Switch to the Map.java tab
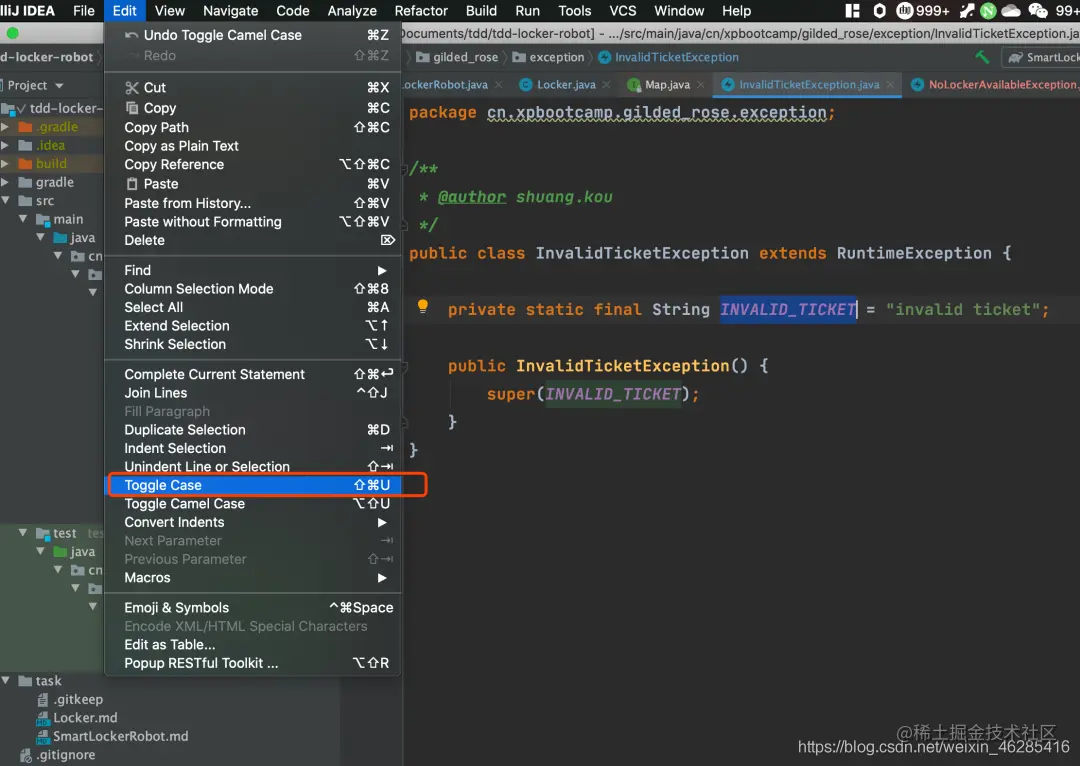1080x766 pixels. (667, 84)
